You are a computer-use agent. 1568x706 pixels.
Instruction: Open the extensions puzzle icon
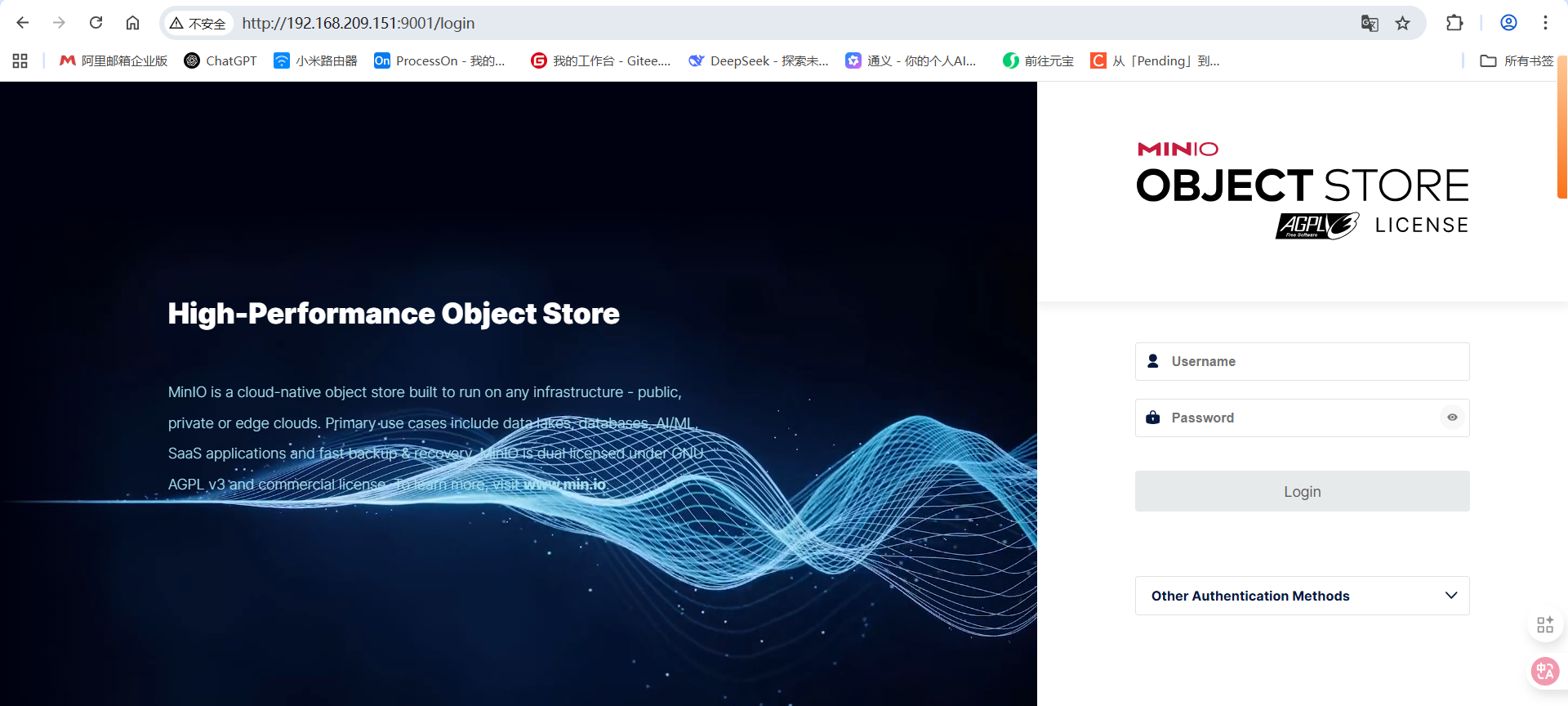1454,23
